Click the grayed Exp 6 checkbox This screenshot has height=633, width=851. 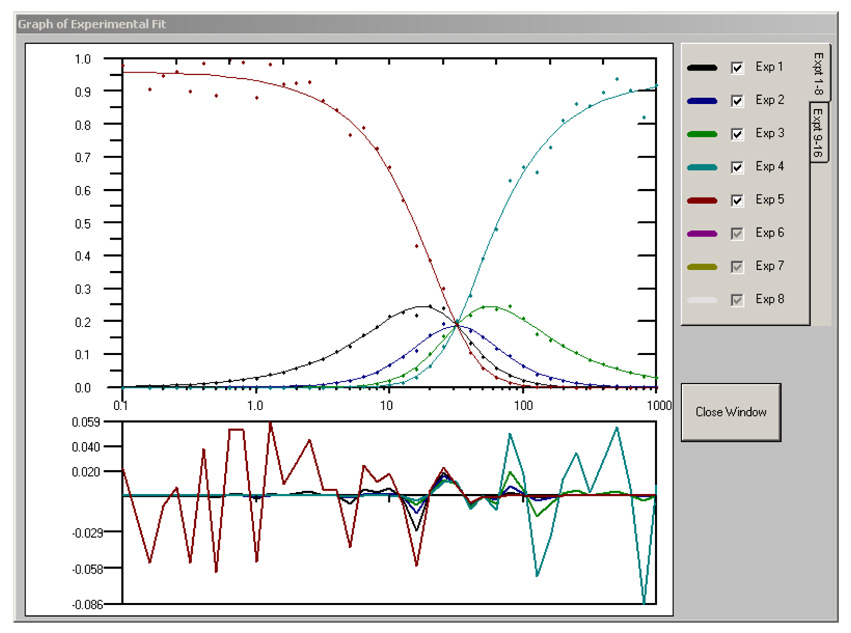[737, 233]
